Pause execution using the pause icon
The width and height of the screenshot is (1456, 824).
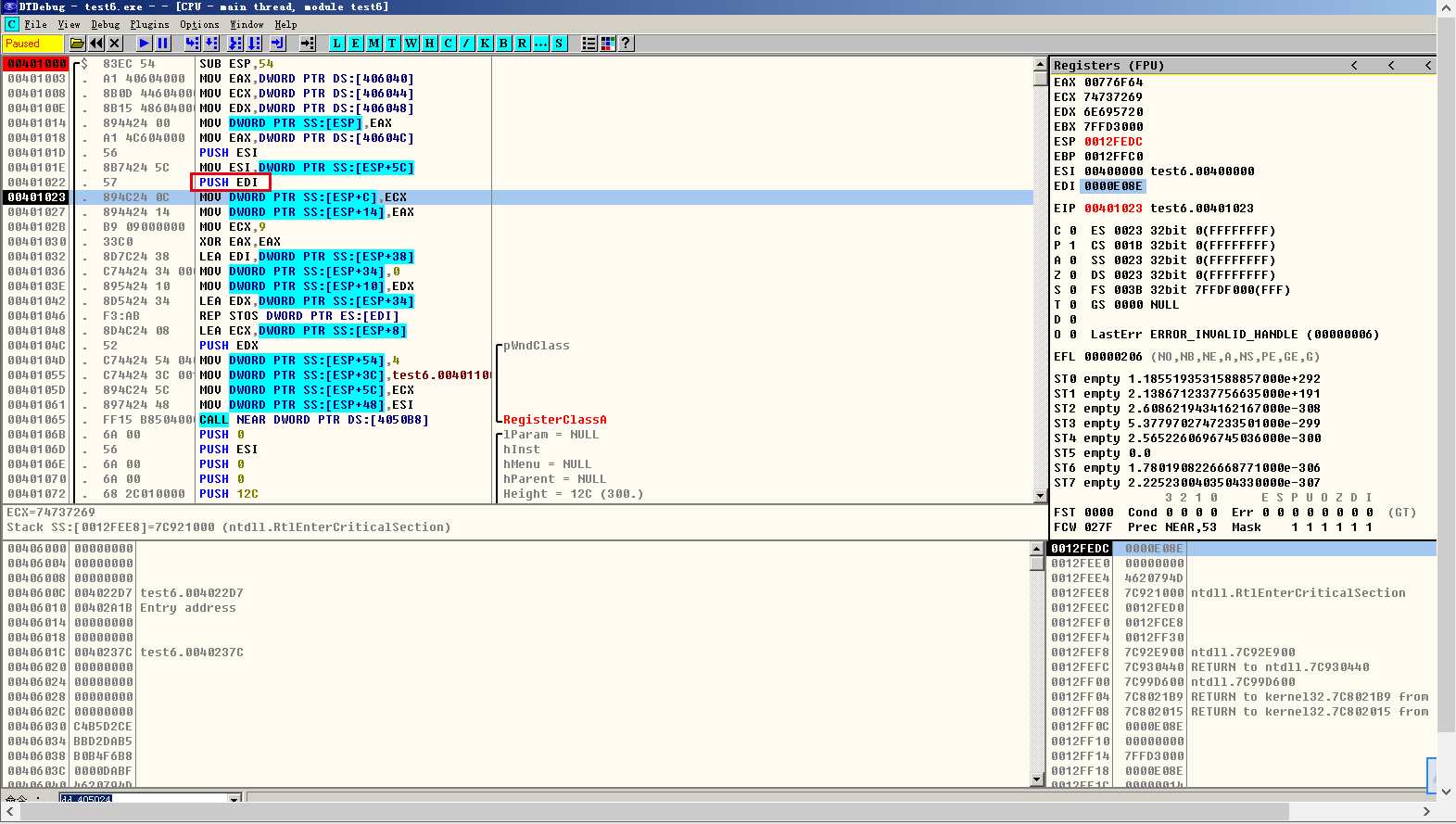click(163, 43)
